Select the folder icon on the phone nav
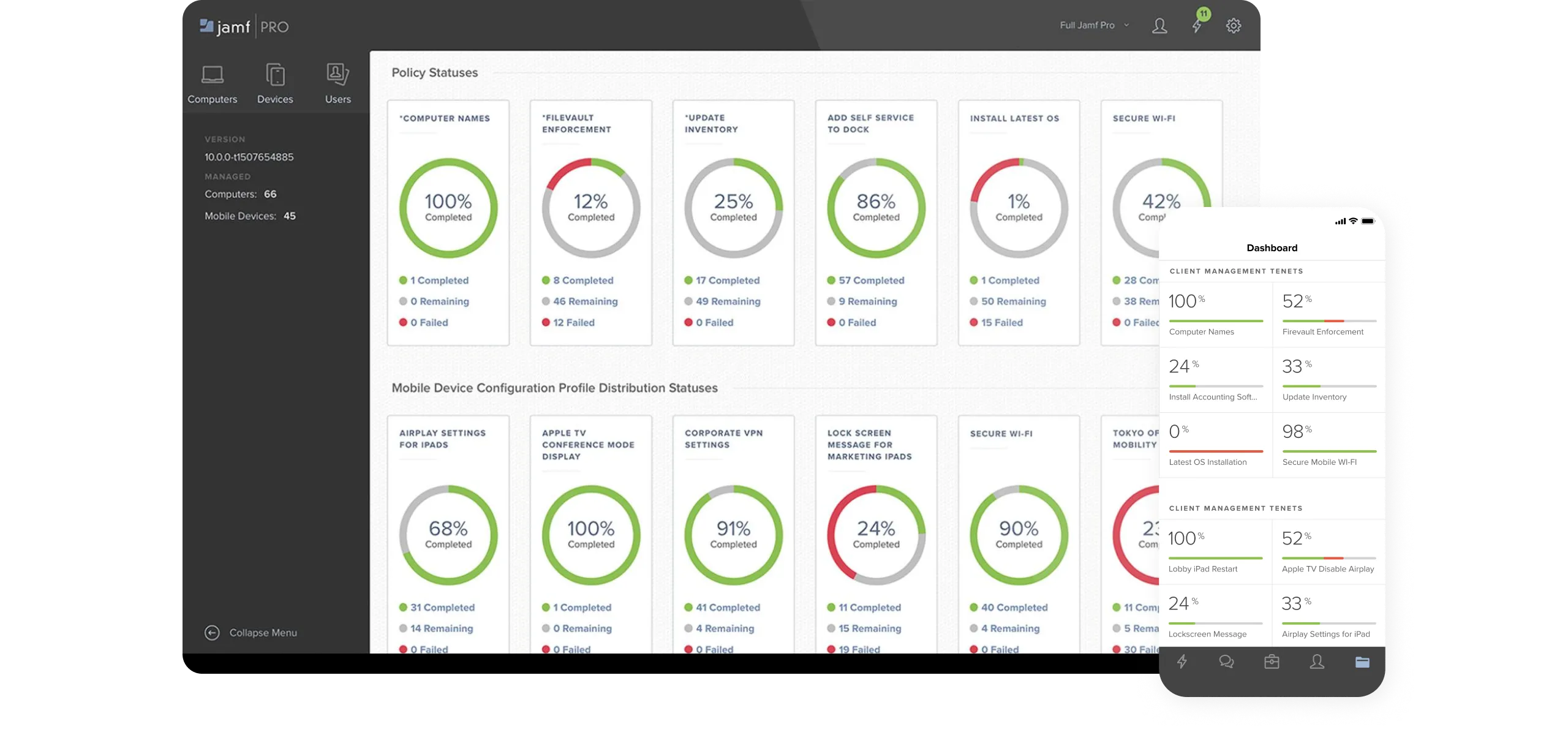Viewport: 1568px width, 735px height. [1362, 662]
